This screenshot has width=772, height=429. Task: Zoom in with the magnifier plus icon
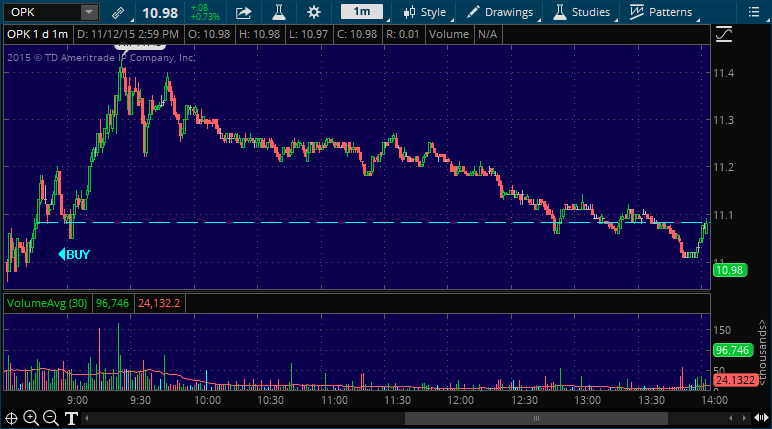(x=31, y=419)
